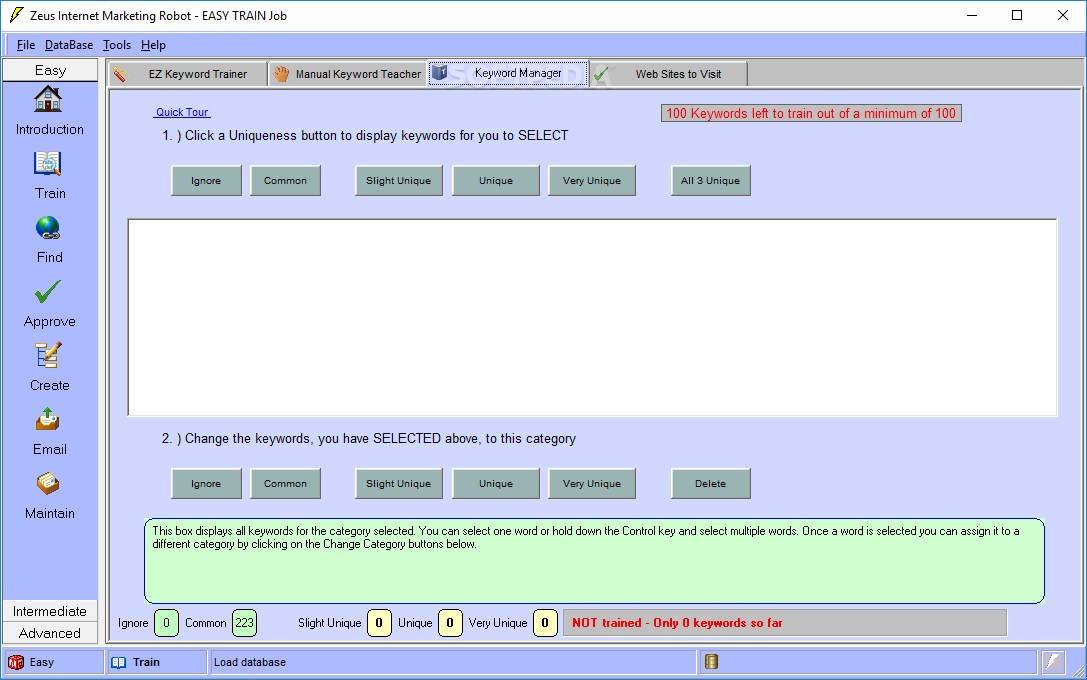Image resolution: width=1087 pixels, height=680 pixels.
Task: Click the Unique count box at bottom
Action: point(450,622)
